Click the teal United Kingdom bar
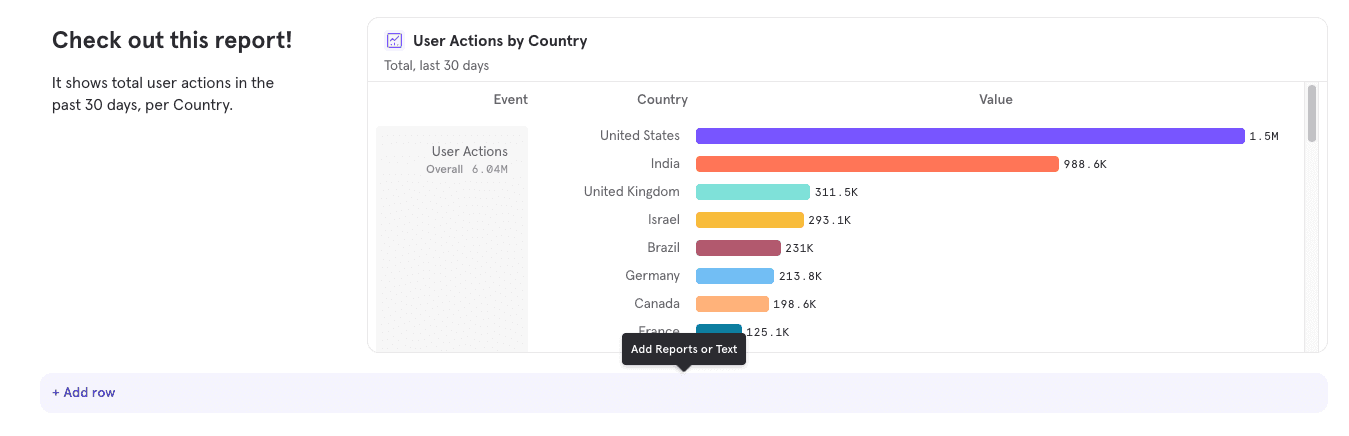The image size is (1349, 436). click(x=752, y=192)
